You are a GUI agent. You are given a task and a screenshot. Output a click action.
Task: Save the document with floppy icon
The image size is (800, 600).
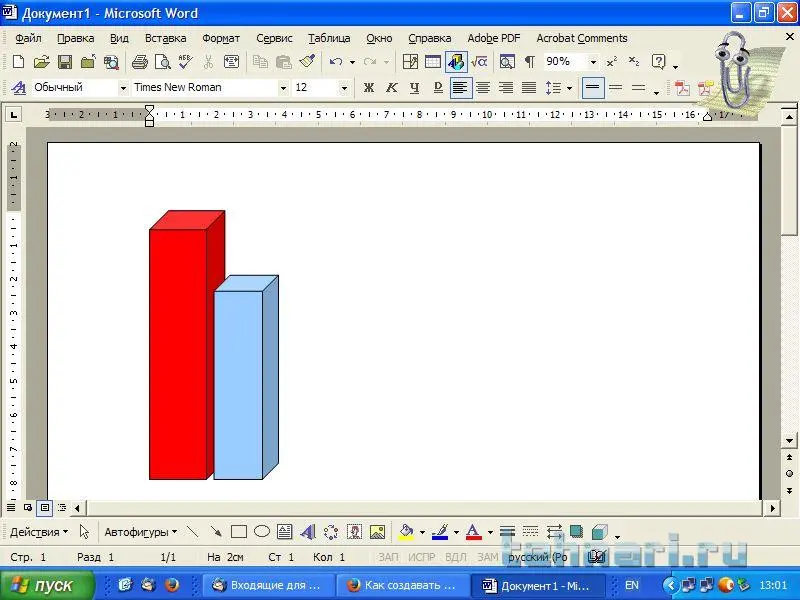point(65,62)
